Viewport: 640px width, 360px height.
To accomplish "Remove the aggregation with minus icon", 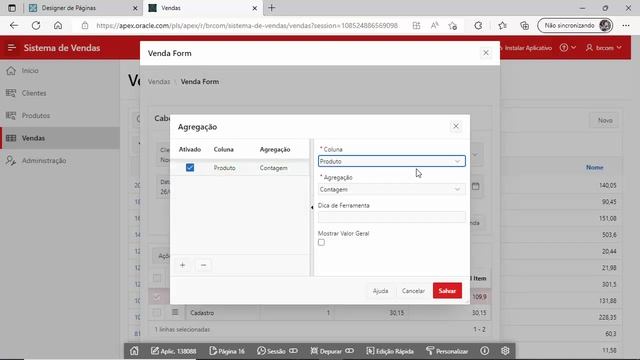I will [203, 265].
